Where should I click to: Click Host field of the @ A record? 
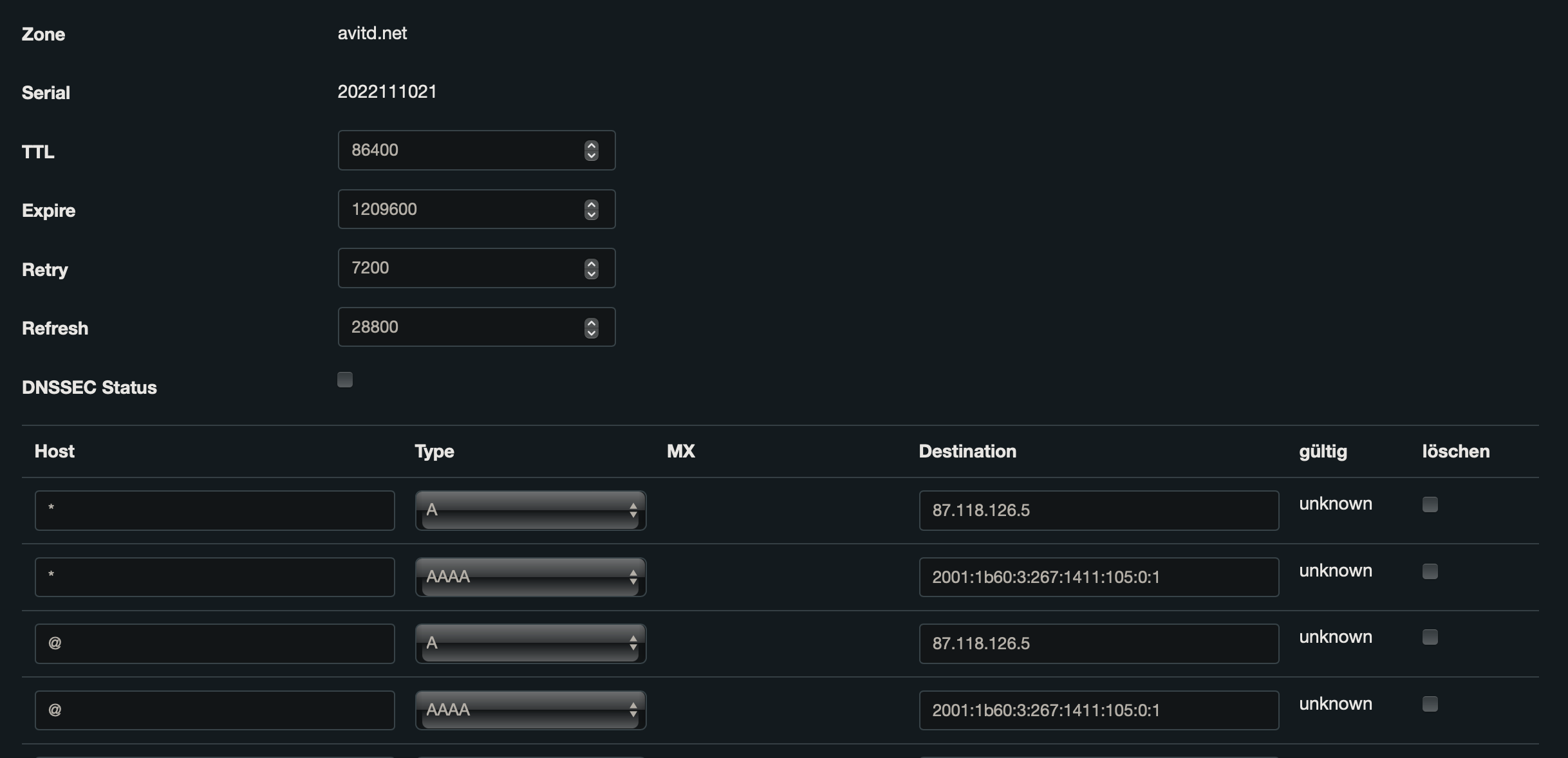tap(214, 643)
